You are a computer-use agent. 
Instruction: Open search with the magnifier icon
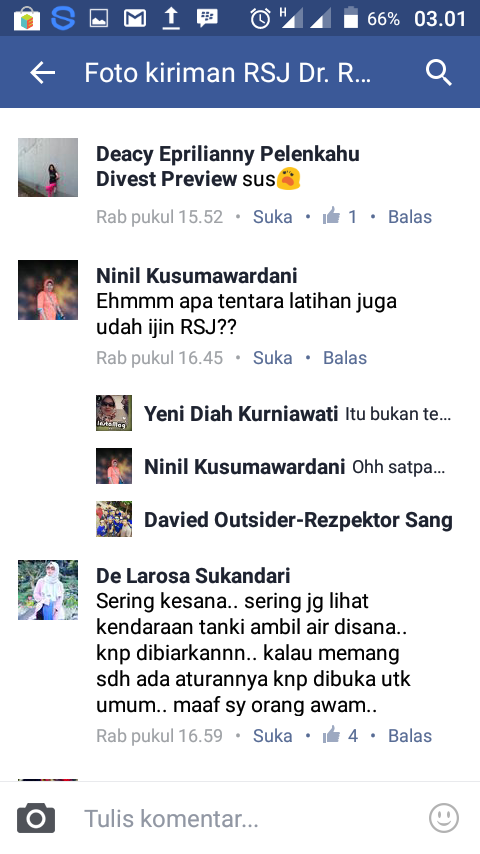[x=438, y=72]
